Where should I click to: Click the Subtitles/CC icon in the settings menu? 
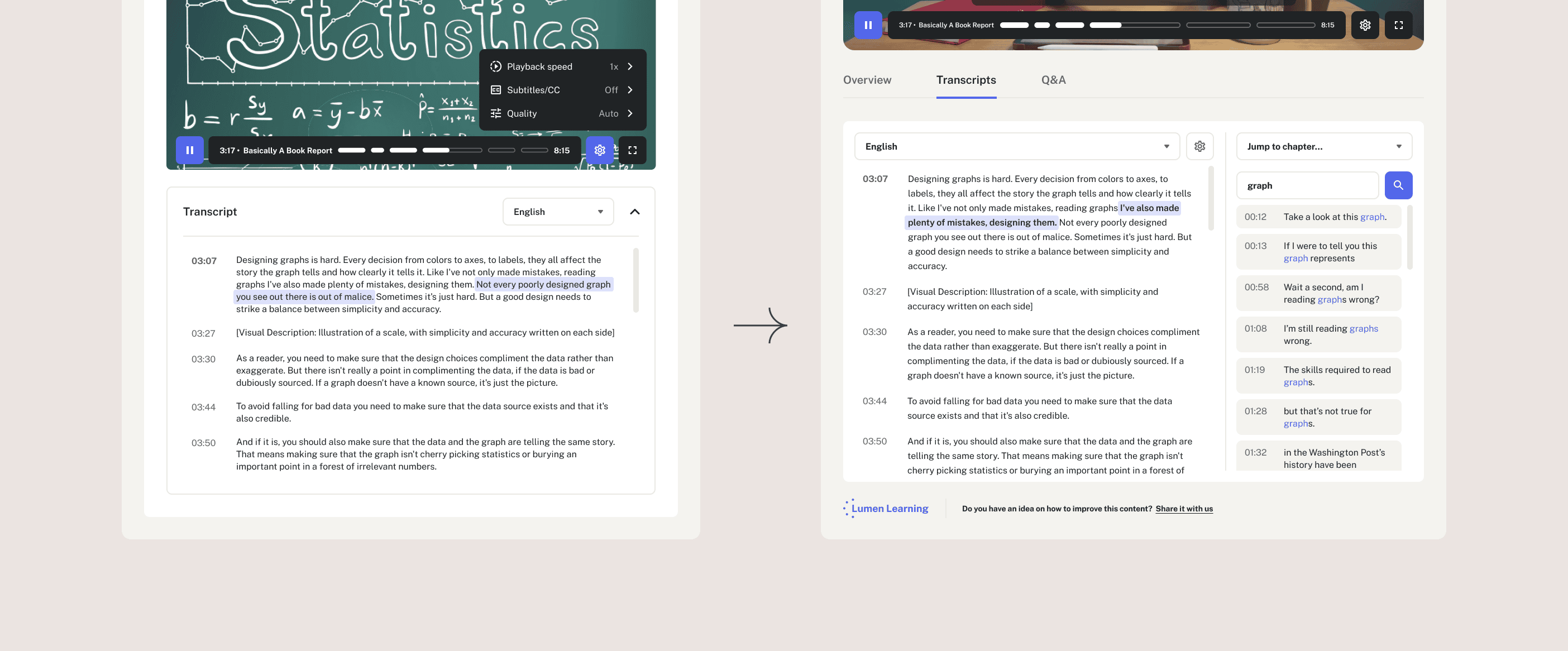click(x=495, y=89)
